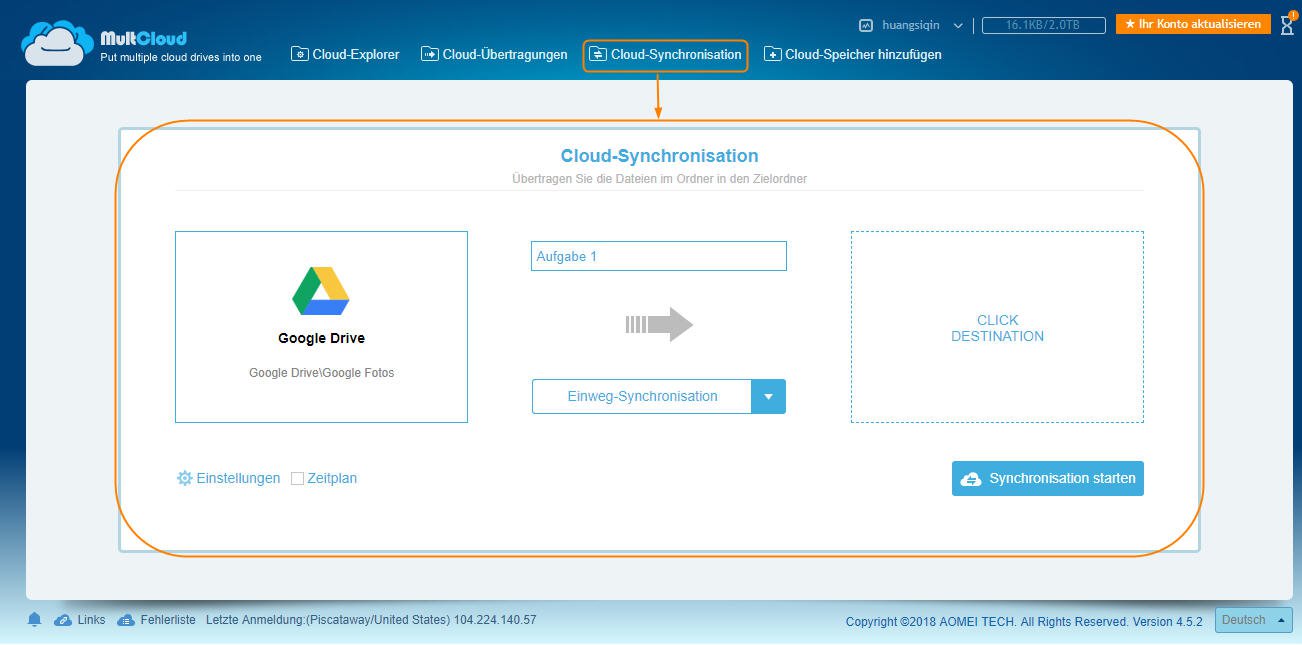Click the MultCloud cloud logo
The width and height of the screenshot is (1302, 645).
point(58,44)
